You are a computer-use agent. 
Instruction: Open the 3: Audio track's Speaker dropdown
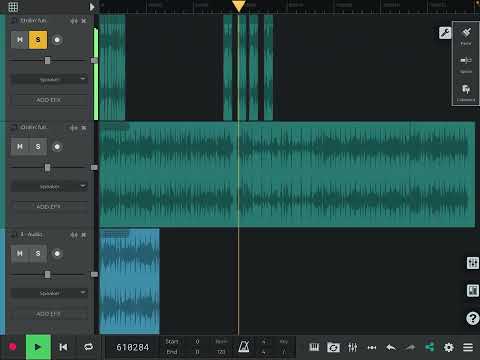coord(50,293)
